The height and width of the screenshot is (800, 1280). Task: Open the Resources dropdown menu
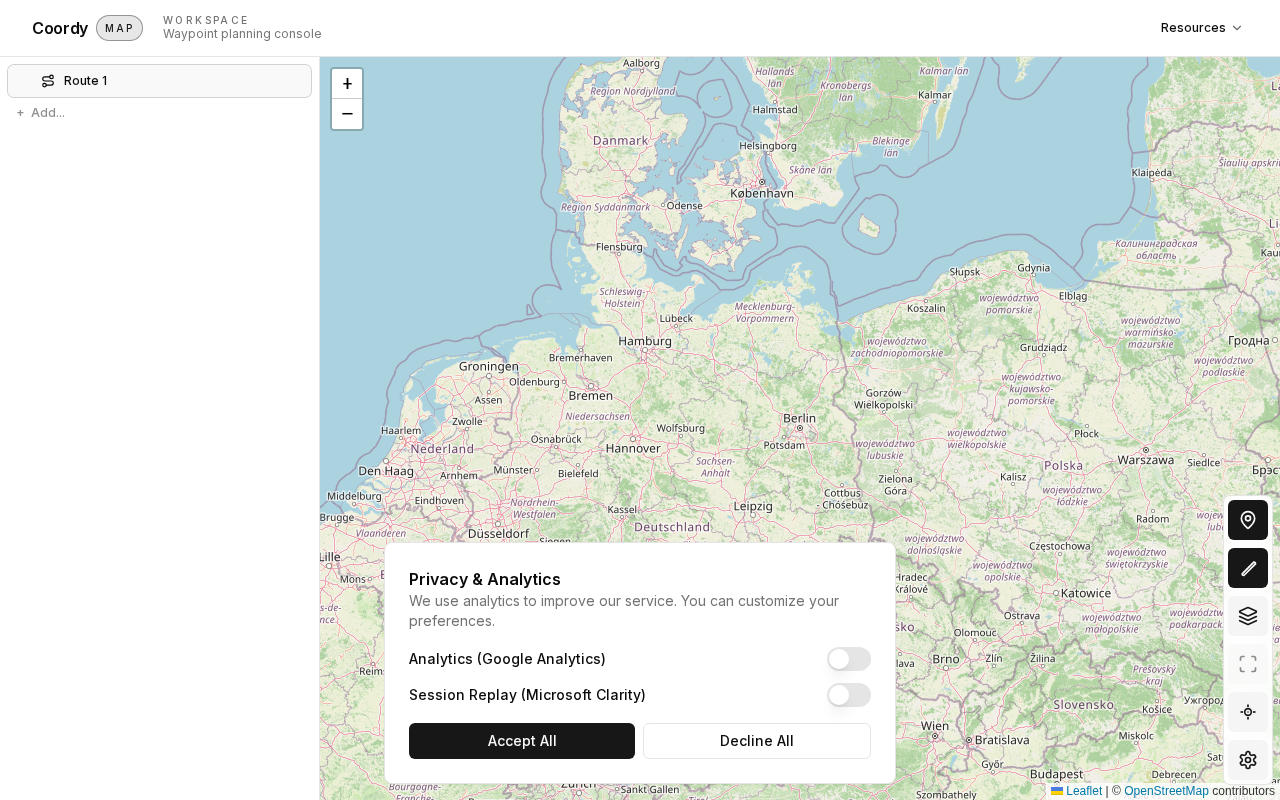[1201, 28]
